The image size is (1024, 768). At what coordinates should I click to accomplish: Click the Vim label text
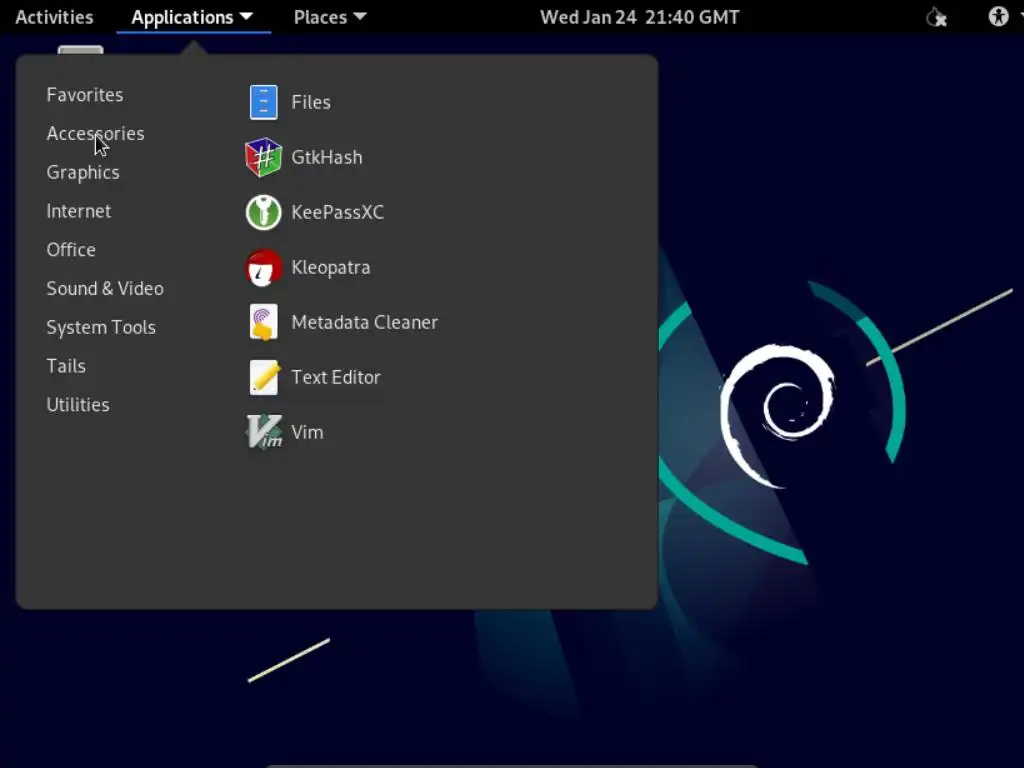click(307, 432)
